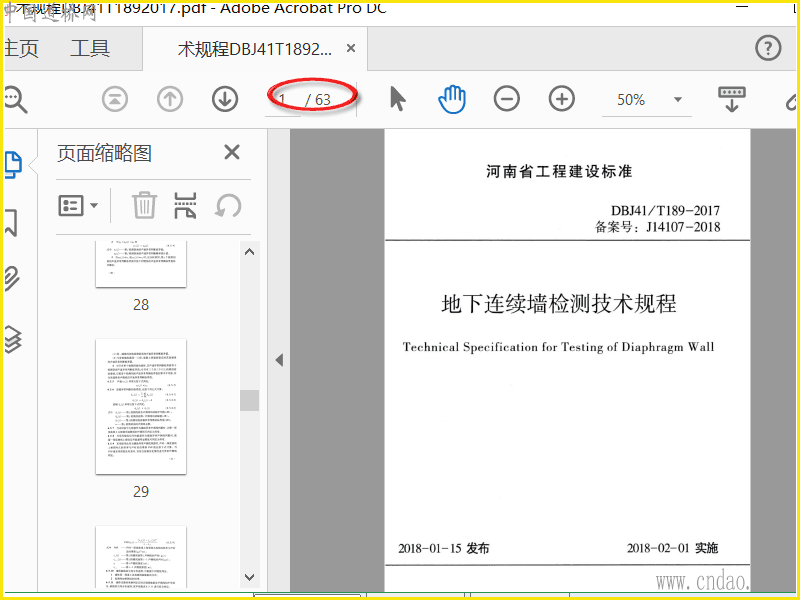Viewport: 800px width, 600px height.
Task: Click thumbnail scrollbar down arrow
Action: (249, 577)
